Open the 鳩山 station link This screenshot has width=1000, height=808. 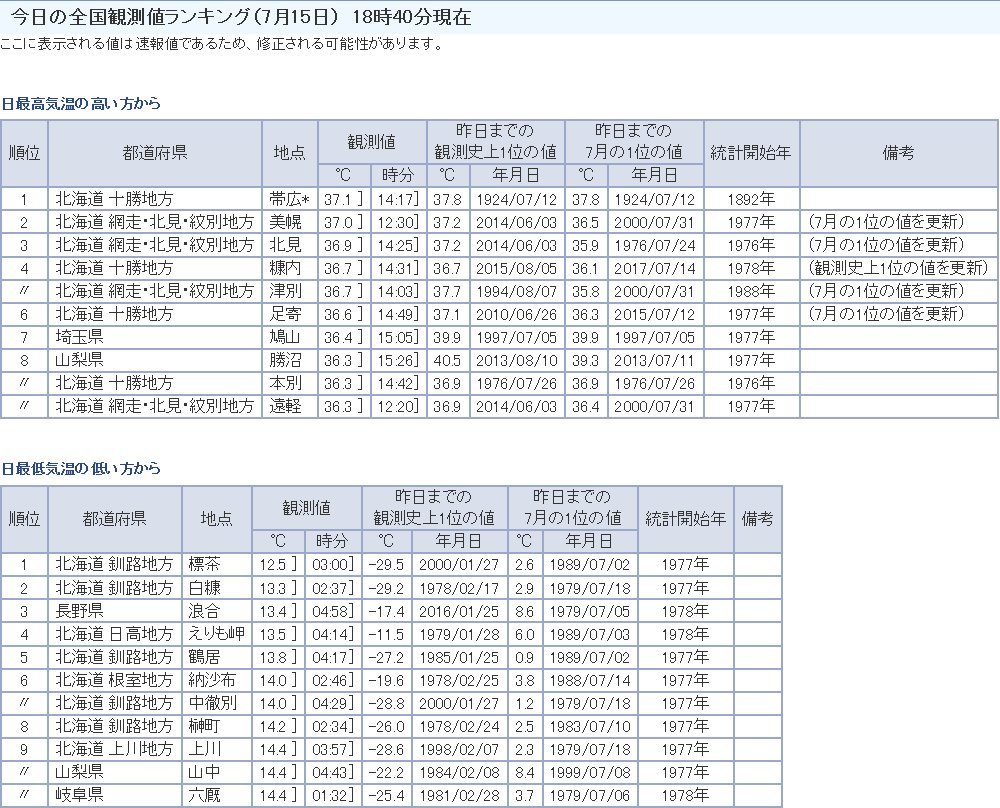(284, 337)
